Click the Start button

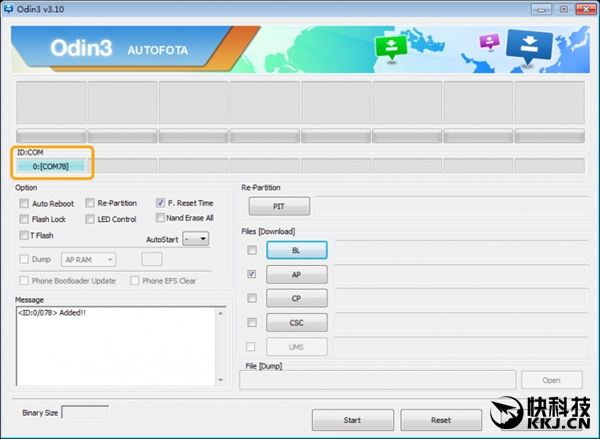[352, 420]
